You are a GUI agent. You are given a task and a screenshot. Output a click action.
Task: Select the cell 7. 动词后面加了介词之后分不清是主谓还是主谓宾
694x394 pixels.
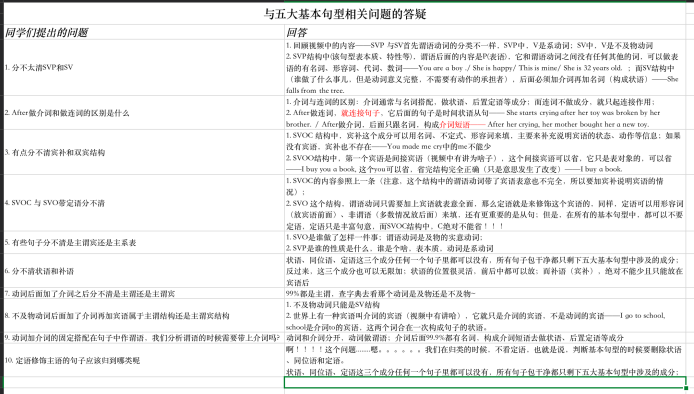tap(144, 293)
